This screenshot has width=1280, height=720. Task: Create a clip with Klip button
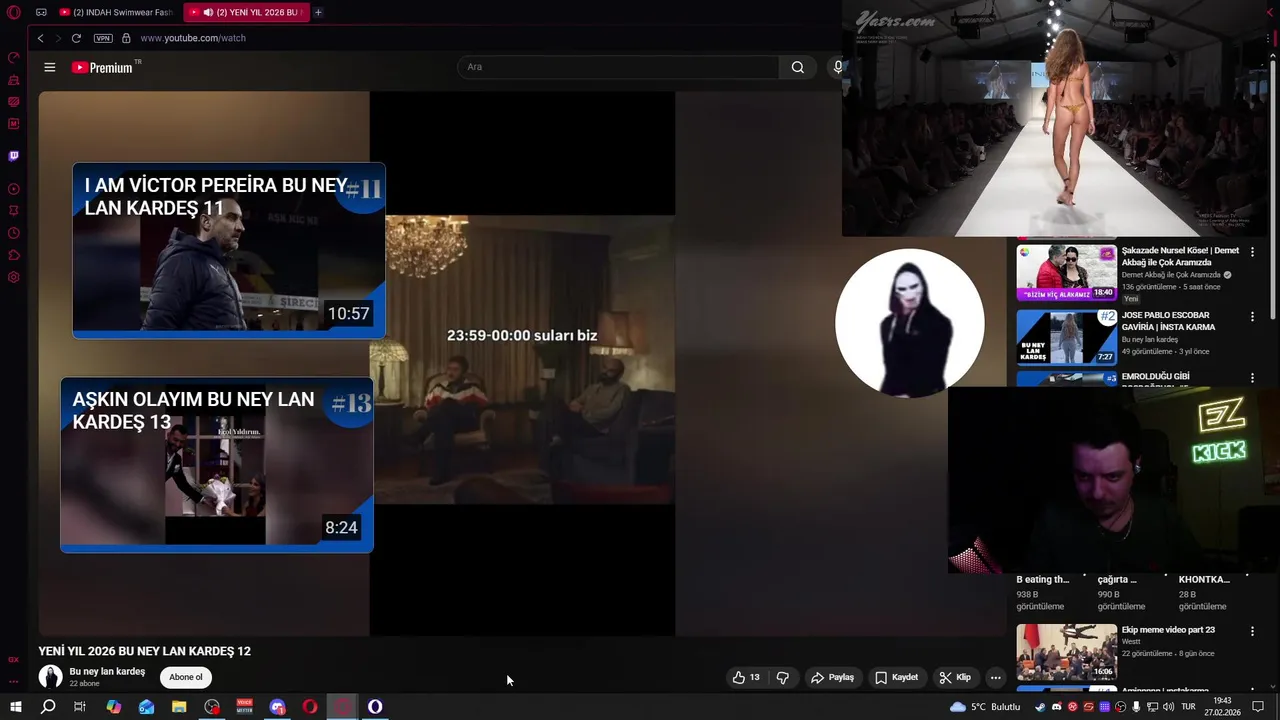click(x=955, y=677)
